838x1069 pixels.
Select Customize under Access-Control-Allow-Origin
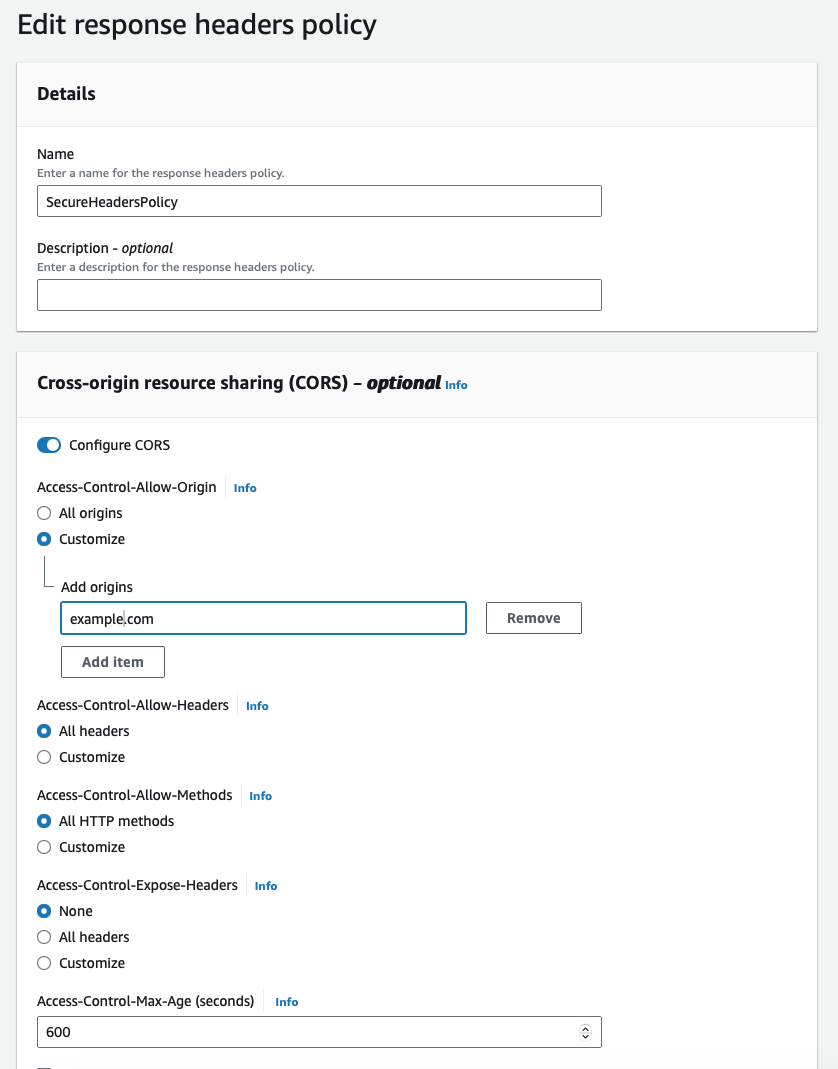(x=44, y=539)
